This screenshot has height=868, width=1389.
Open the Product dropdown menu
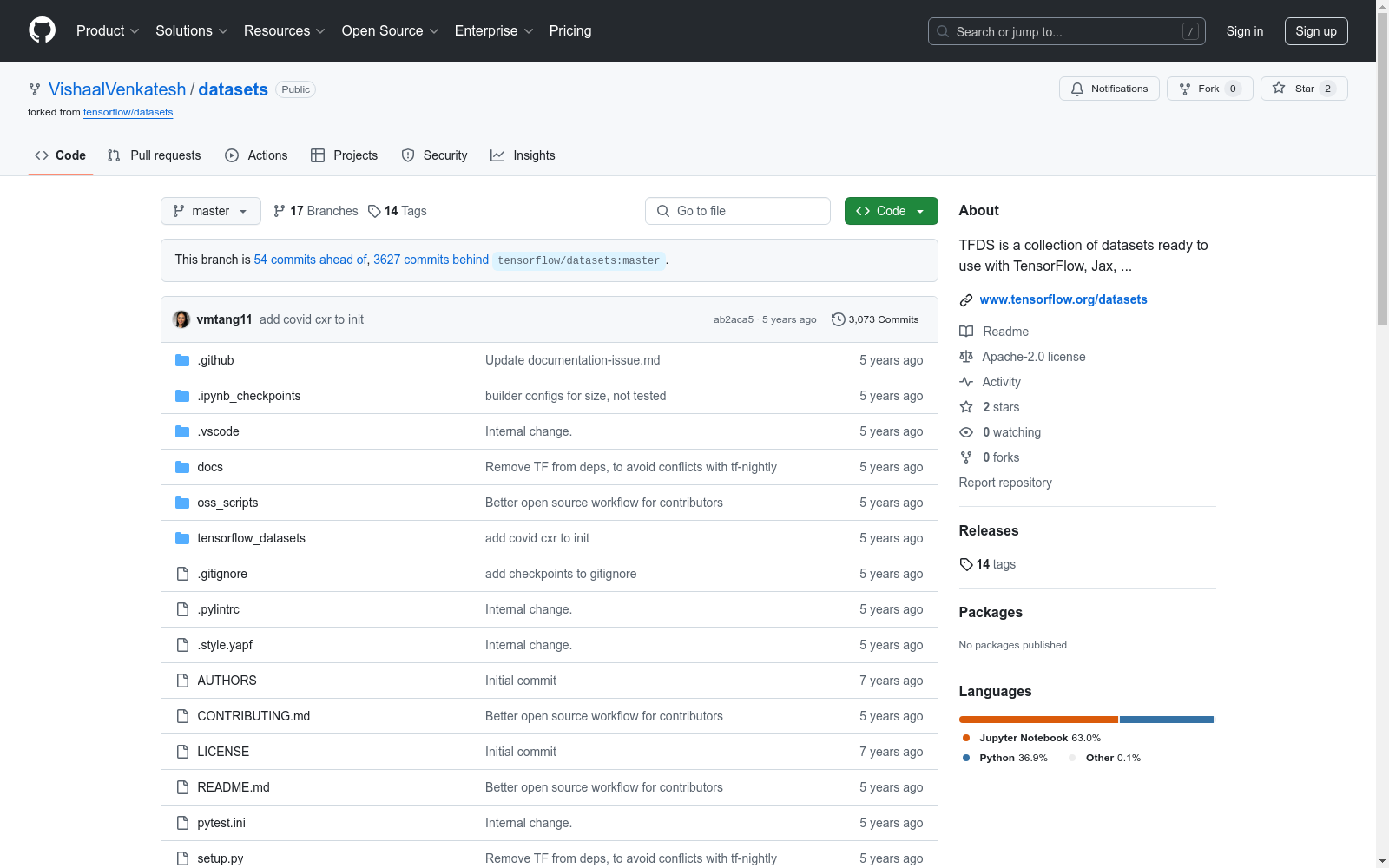(108, 31)
